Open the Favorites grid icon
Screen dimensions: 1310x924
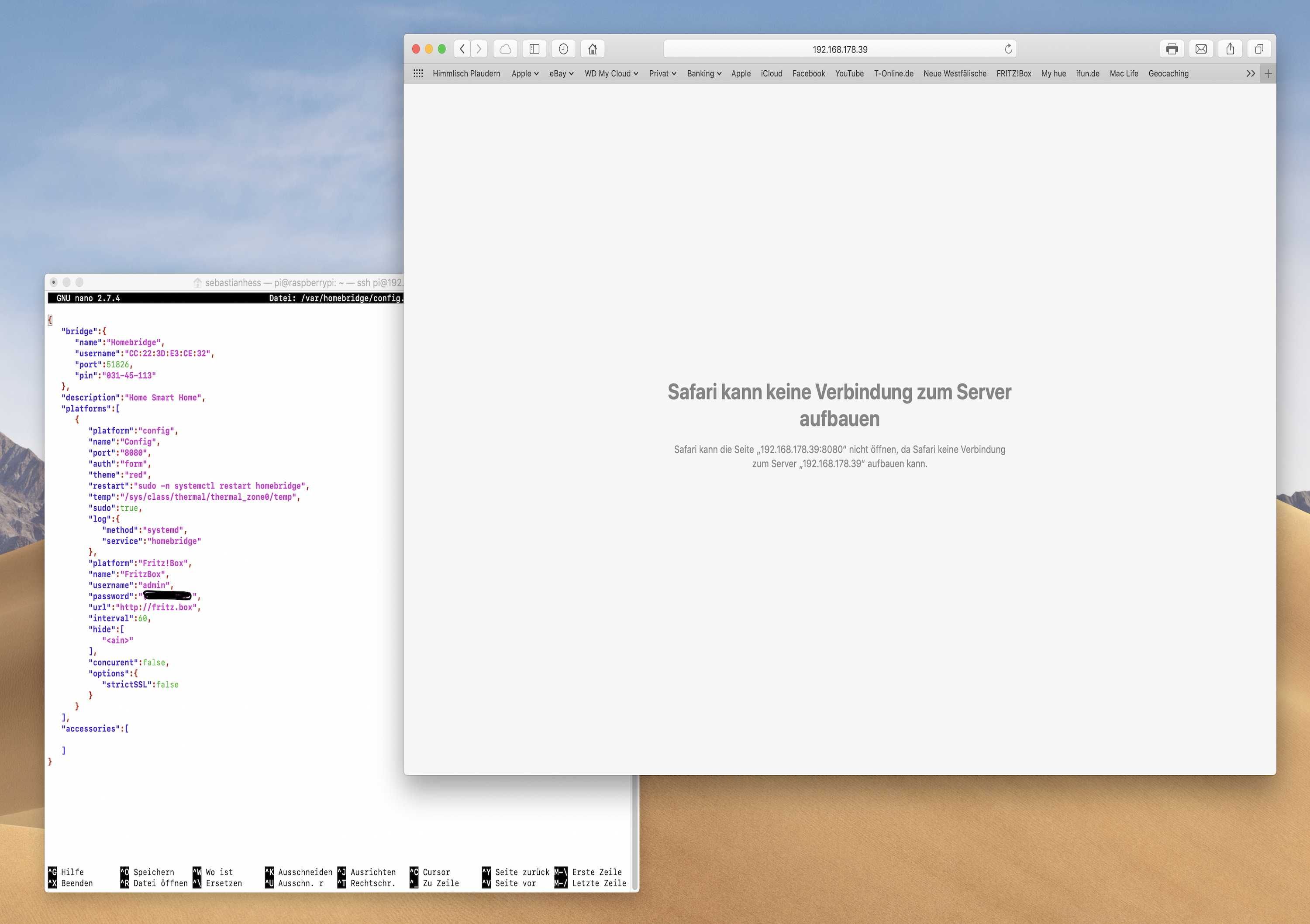pos(418,74)
